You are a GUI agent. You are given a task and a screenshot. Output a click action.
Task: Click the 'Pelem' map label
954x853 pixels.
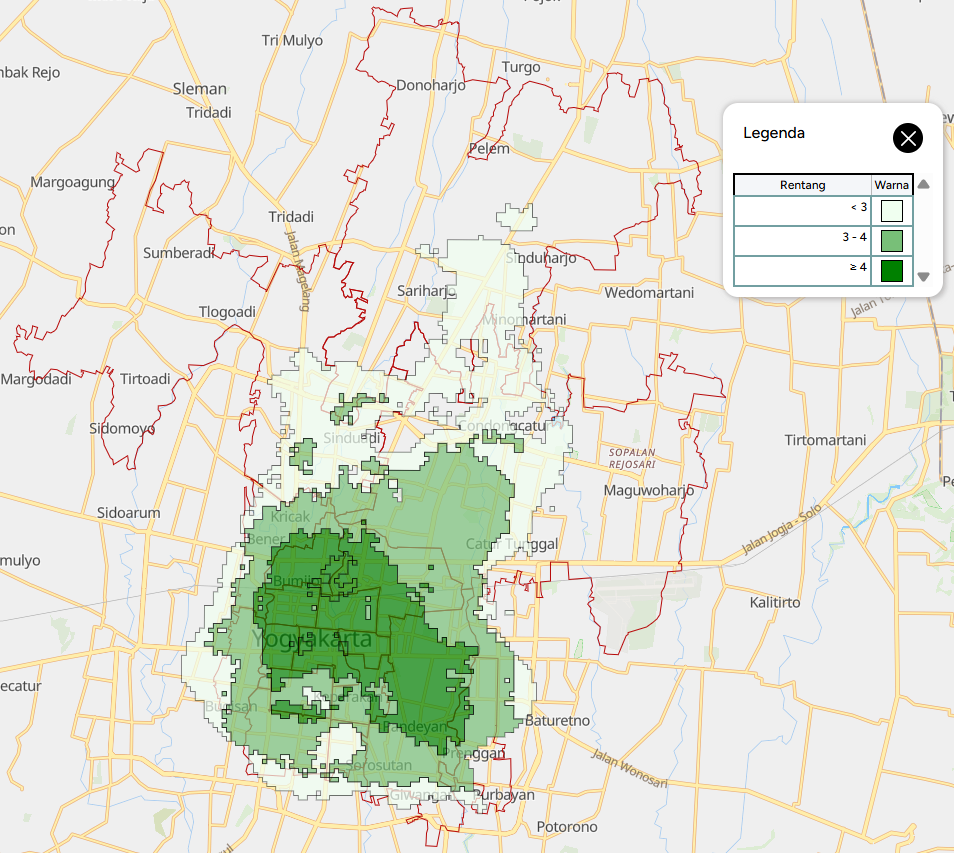(x=489, y=148)
